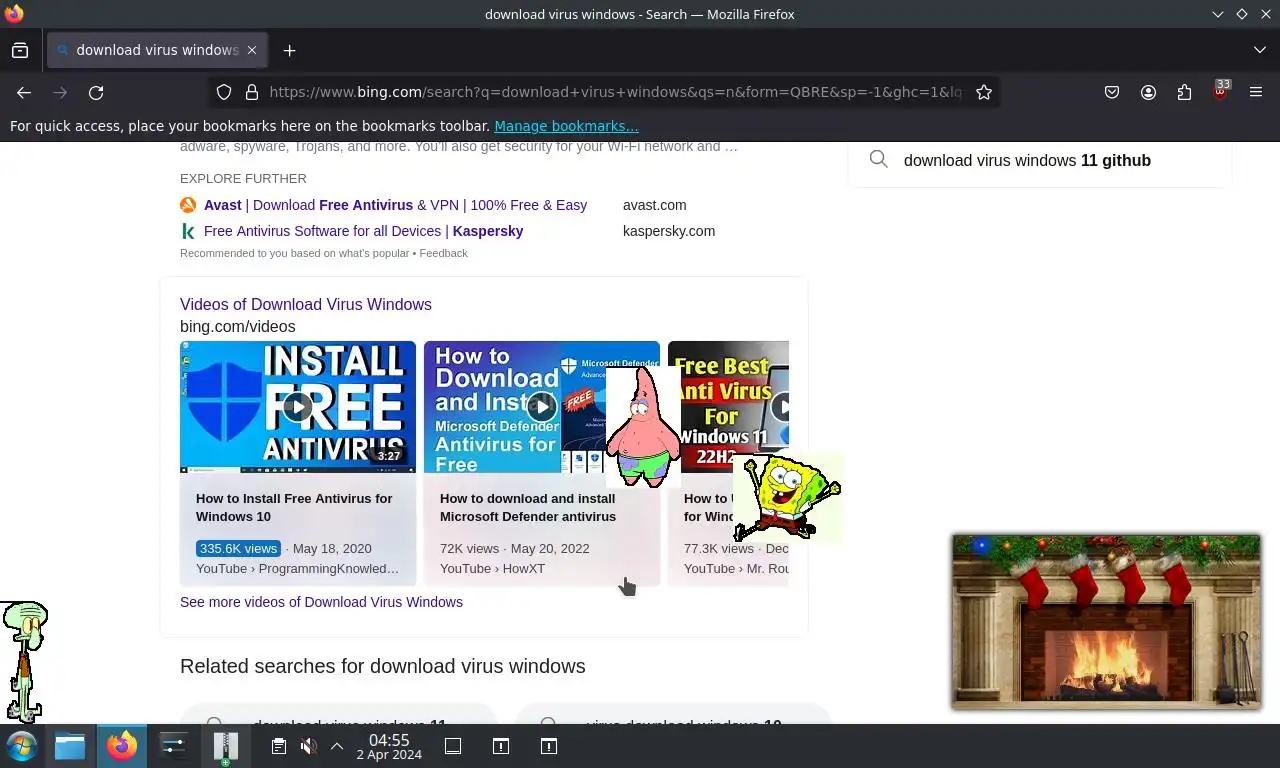This screenshot has width=1280, height=768.
Task: Open the Extensions puzzle icon
Action: [x=1184, y=92]
